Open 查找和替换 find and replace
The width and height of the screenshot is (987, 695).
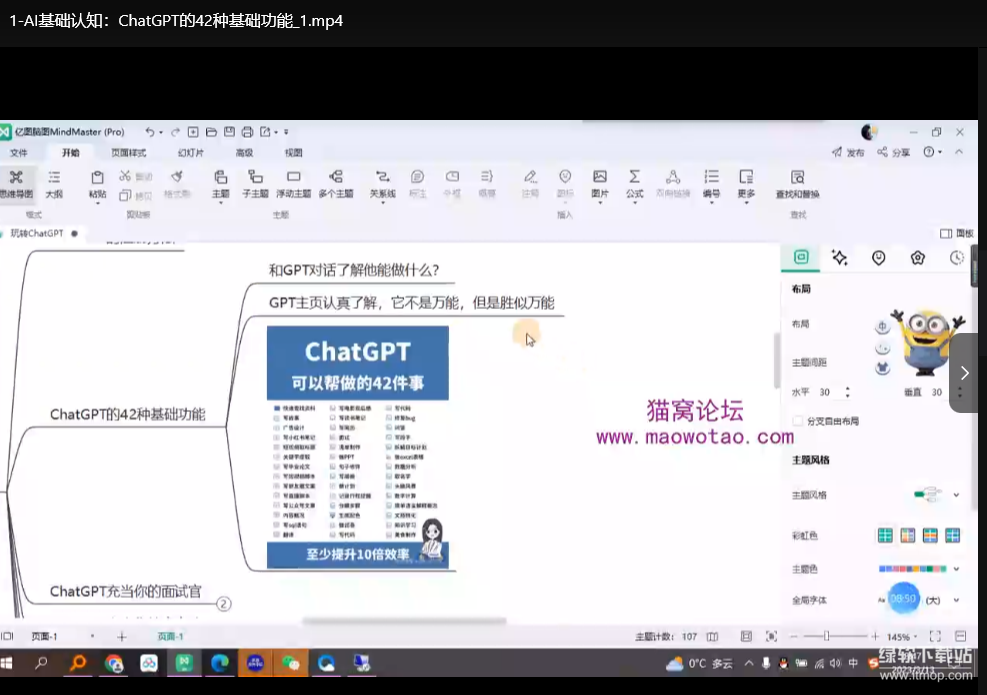[798, 184]
